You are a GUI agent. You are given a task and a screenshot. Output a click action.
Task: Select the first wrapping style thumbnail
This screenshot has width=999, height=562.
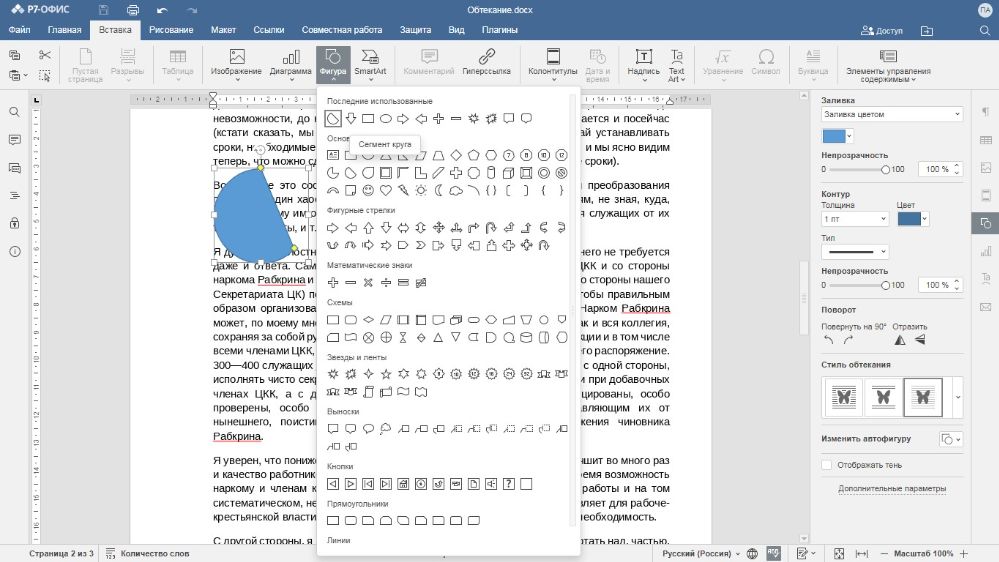tap(842, 398)
